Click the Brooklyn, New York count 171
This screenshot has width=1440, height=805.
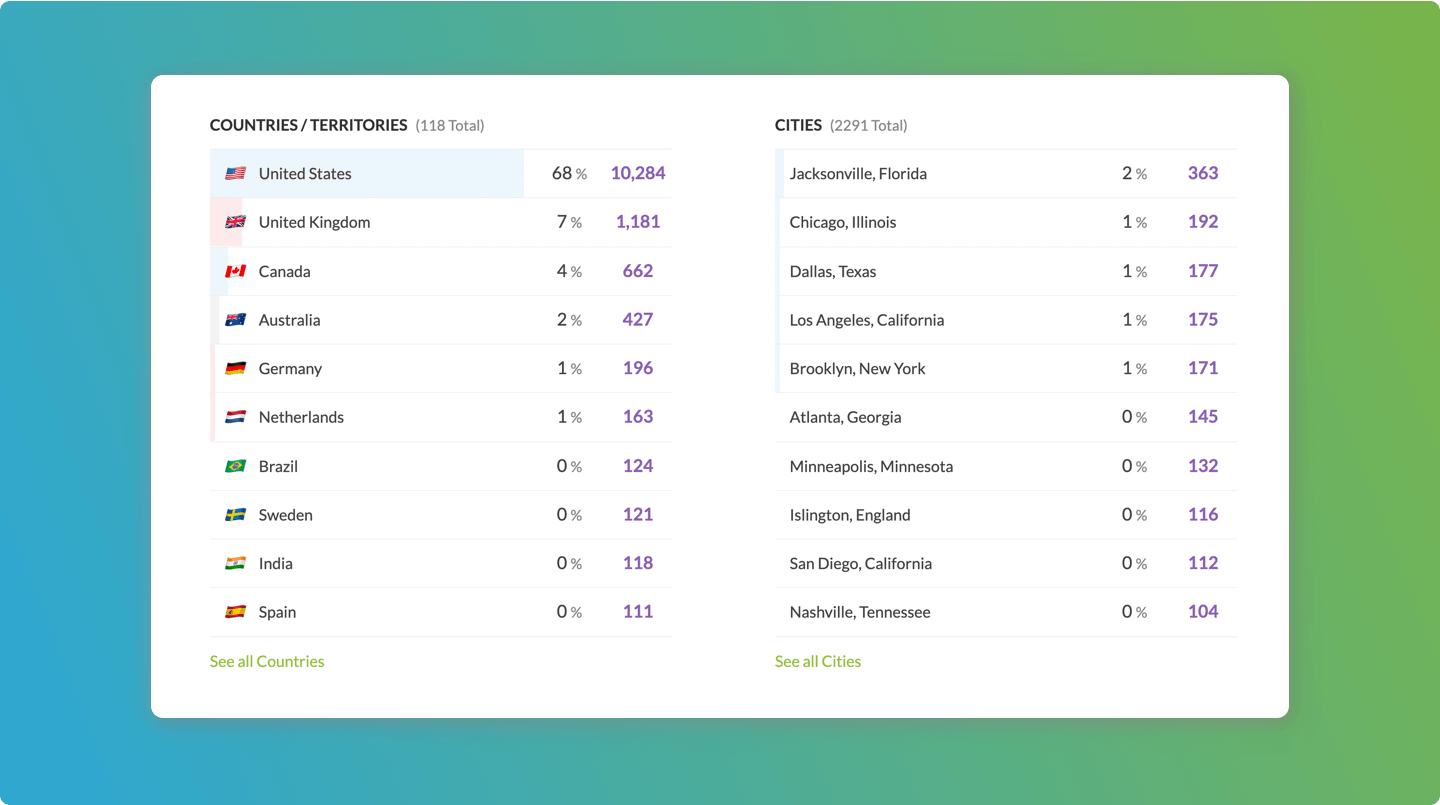pyautogui.click(x=1203, y=368)
